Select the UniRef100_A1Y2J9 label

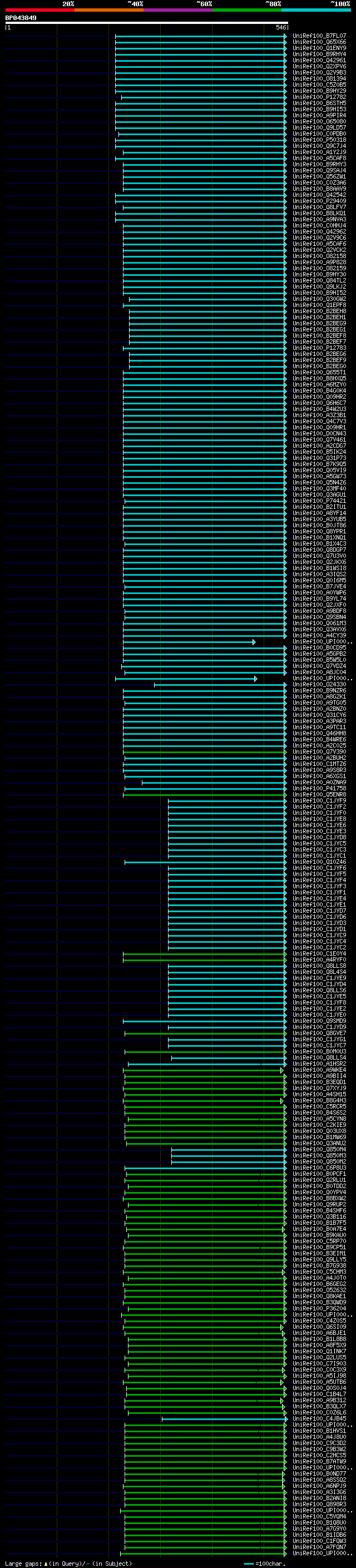pyautogui.click(x=319, y=152)
